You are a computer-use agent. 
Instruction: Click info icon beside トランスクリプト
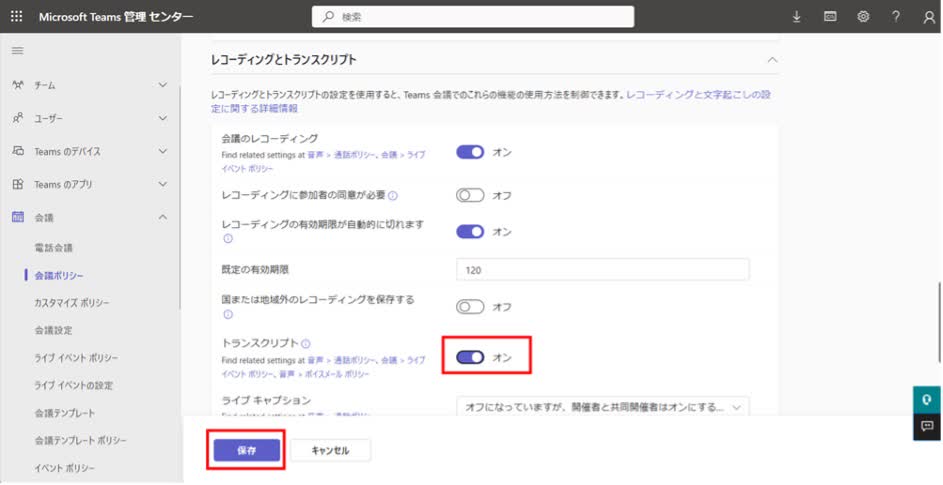tap(306, 344)
